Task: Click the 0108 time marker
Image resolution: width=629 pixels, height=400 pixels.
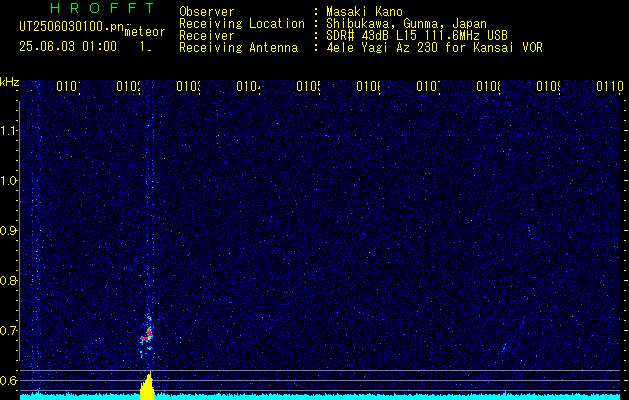Action: click(x=488, y=86)
